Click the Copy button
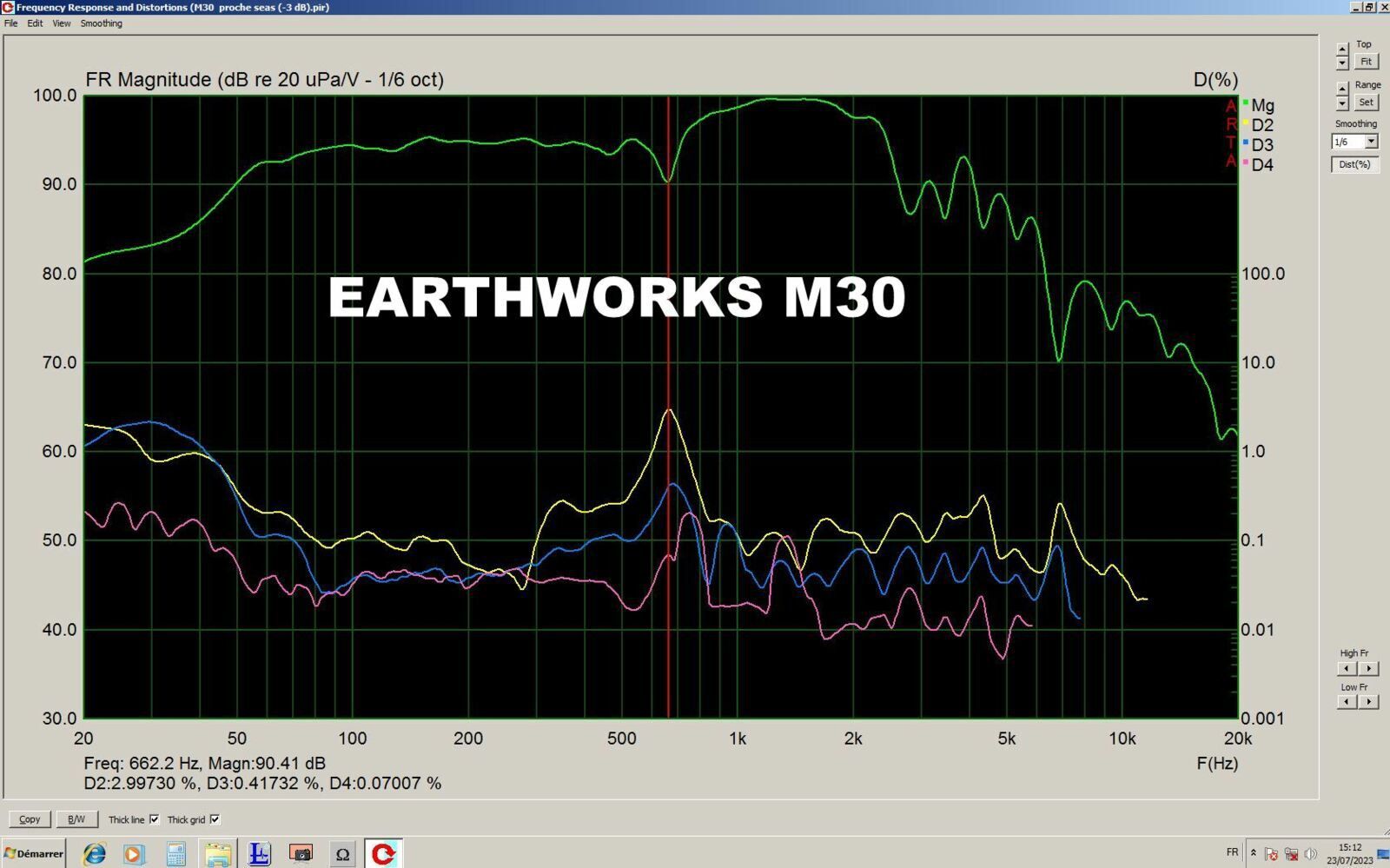The height and width of the screenshot is (868, 1390). click(30, 819)
